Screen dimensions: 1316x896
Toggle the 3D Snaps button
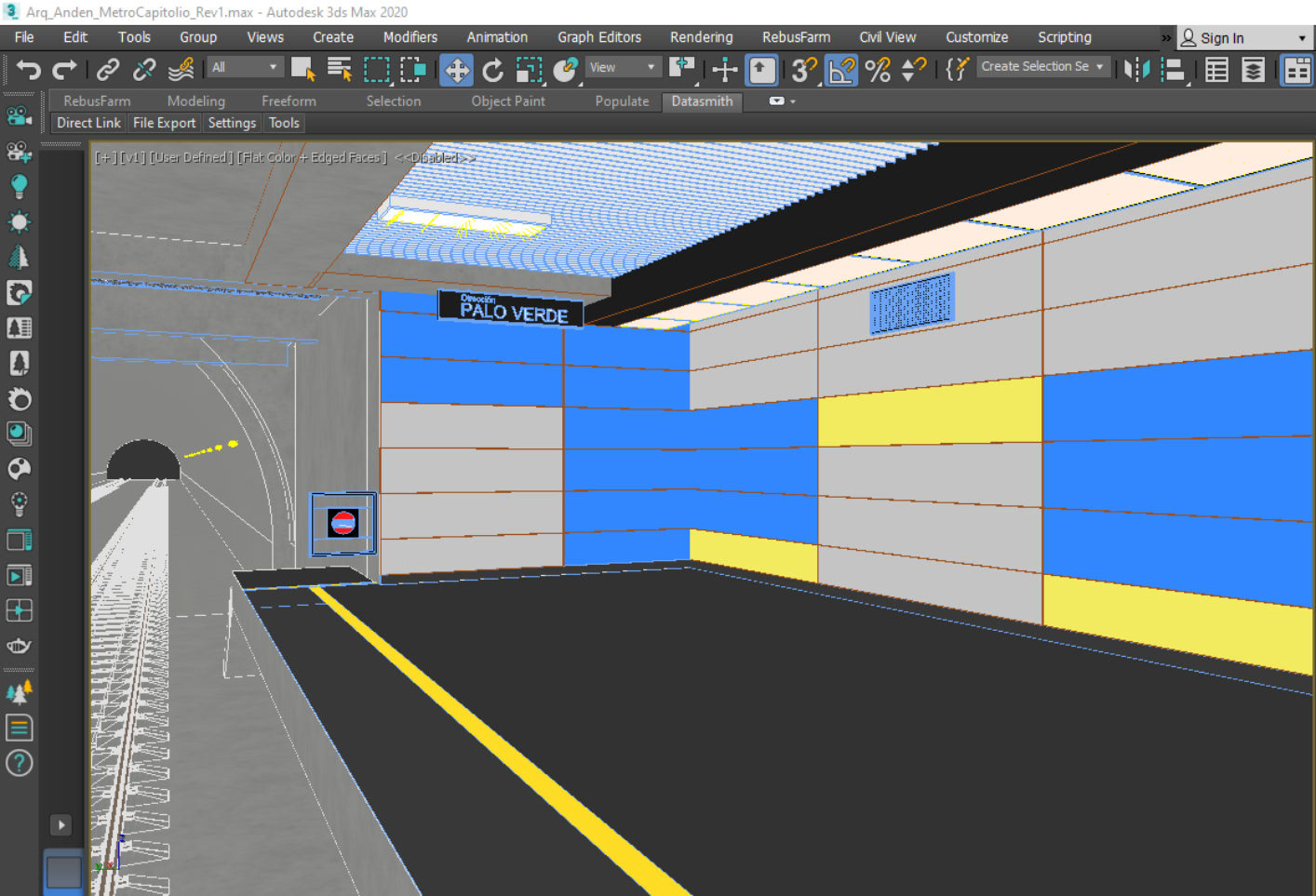(804, 70)
